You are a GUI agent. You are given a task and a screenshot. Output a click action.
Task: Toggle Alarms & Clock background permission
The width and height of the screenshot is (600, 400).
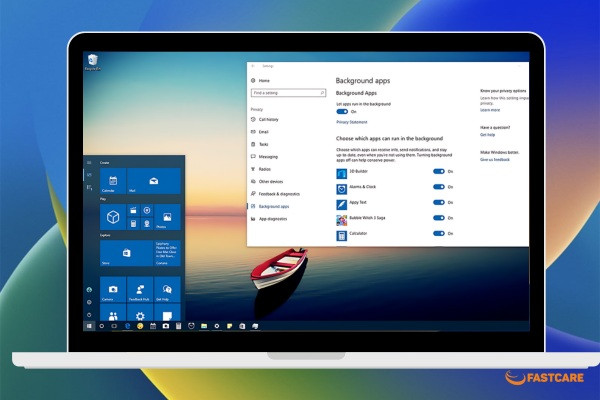[439, 187]
